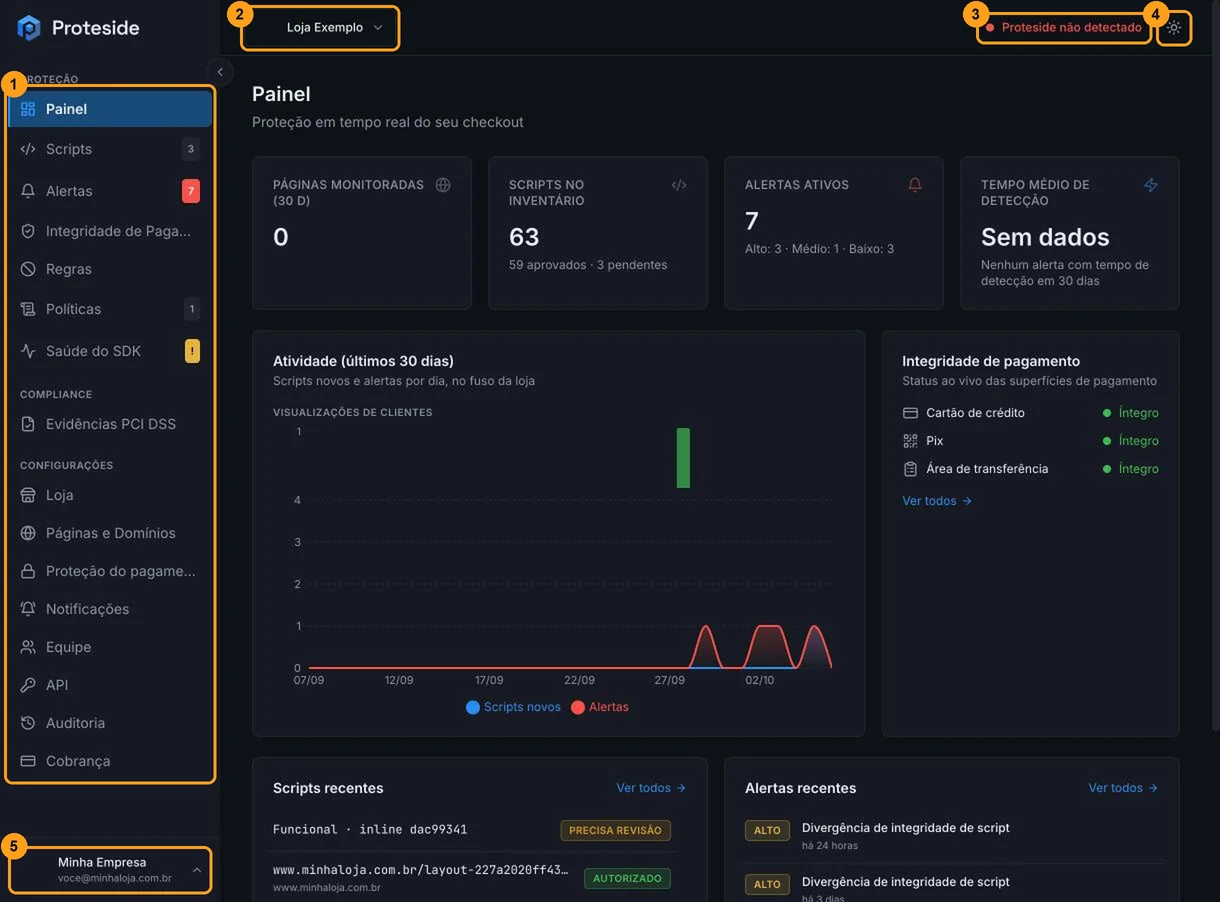Open Evidências PCI DSS page
The width and height of the screenshot is (1220, 902).
click(110, 424)
